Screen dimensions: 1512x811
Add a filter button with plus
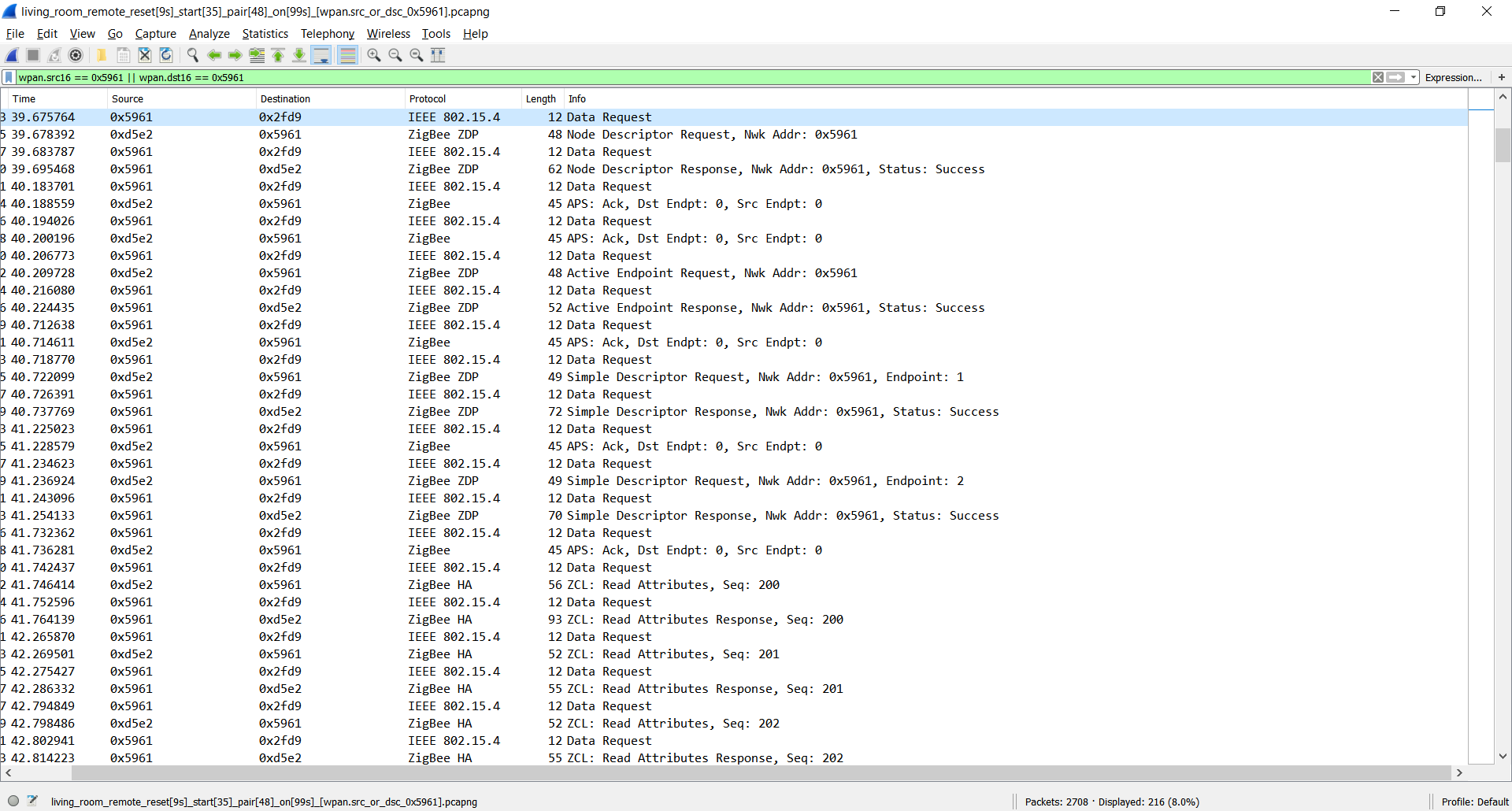click(1502, 77)
